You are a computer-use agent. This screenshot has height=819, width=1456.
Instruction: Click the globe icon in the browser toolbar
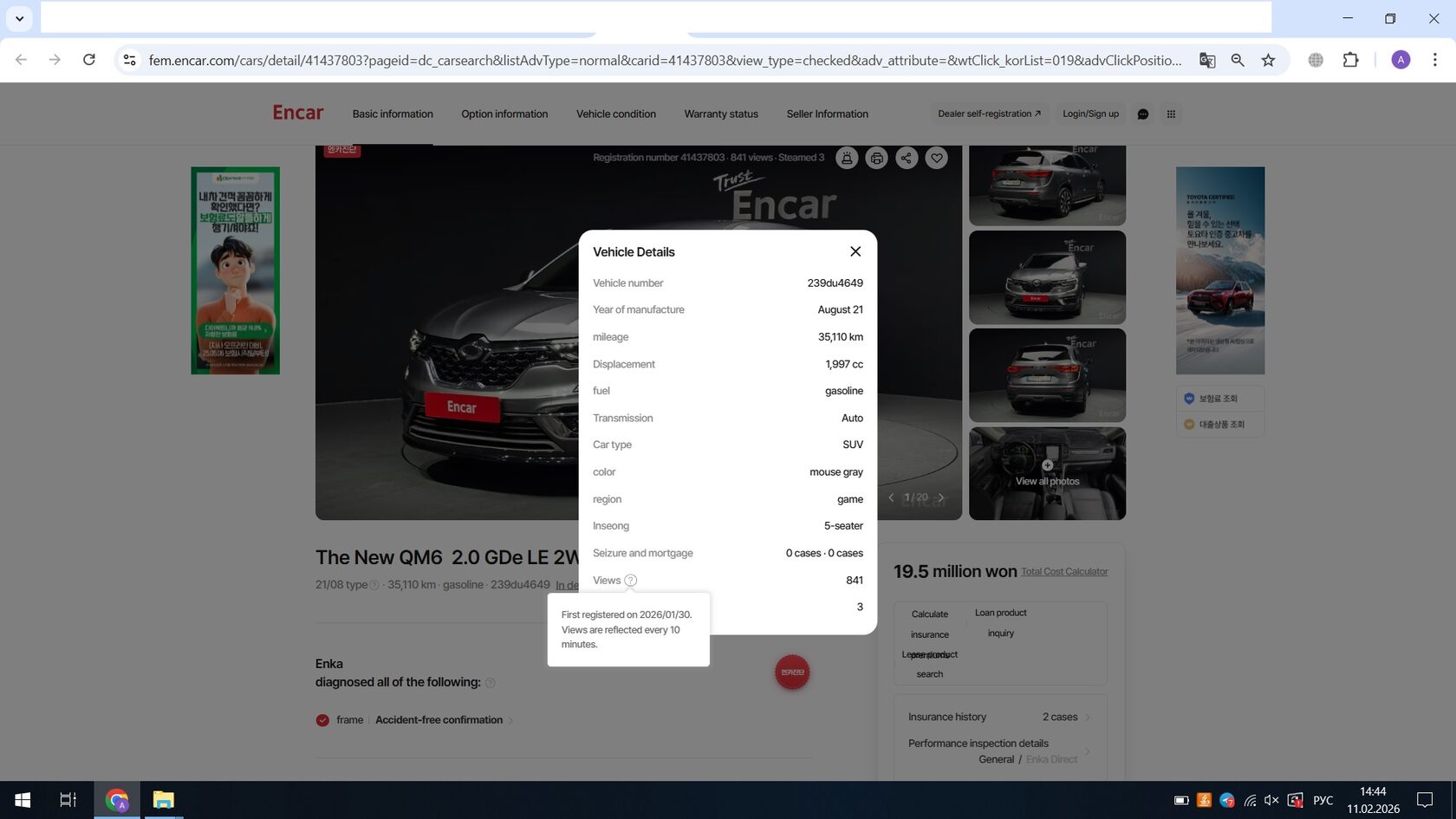click(x=1316, y=60)
